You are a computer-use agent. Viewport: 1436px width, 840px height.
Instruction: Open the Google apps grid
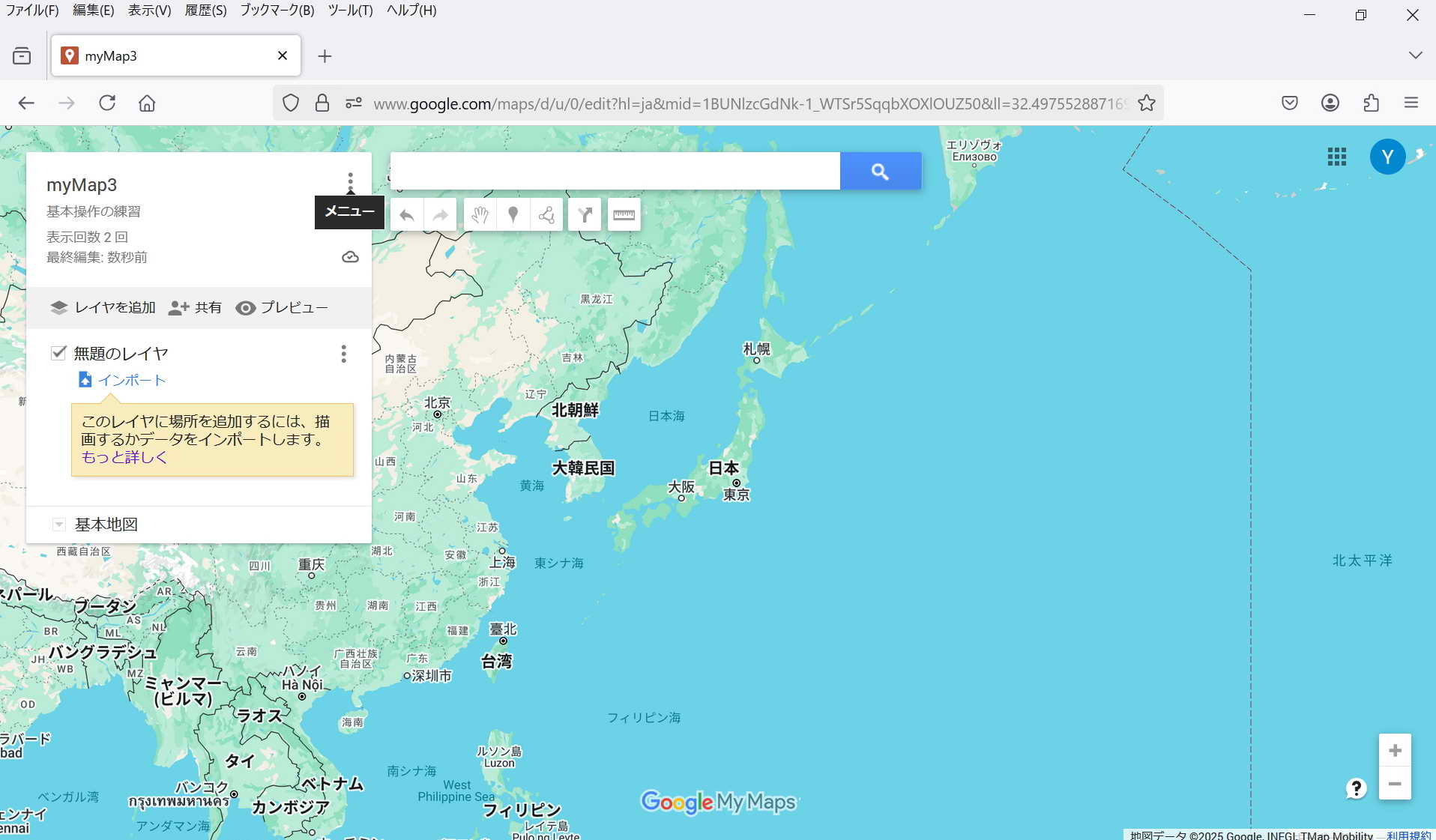click(x=1336, y=157)
